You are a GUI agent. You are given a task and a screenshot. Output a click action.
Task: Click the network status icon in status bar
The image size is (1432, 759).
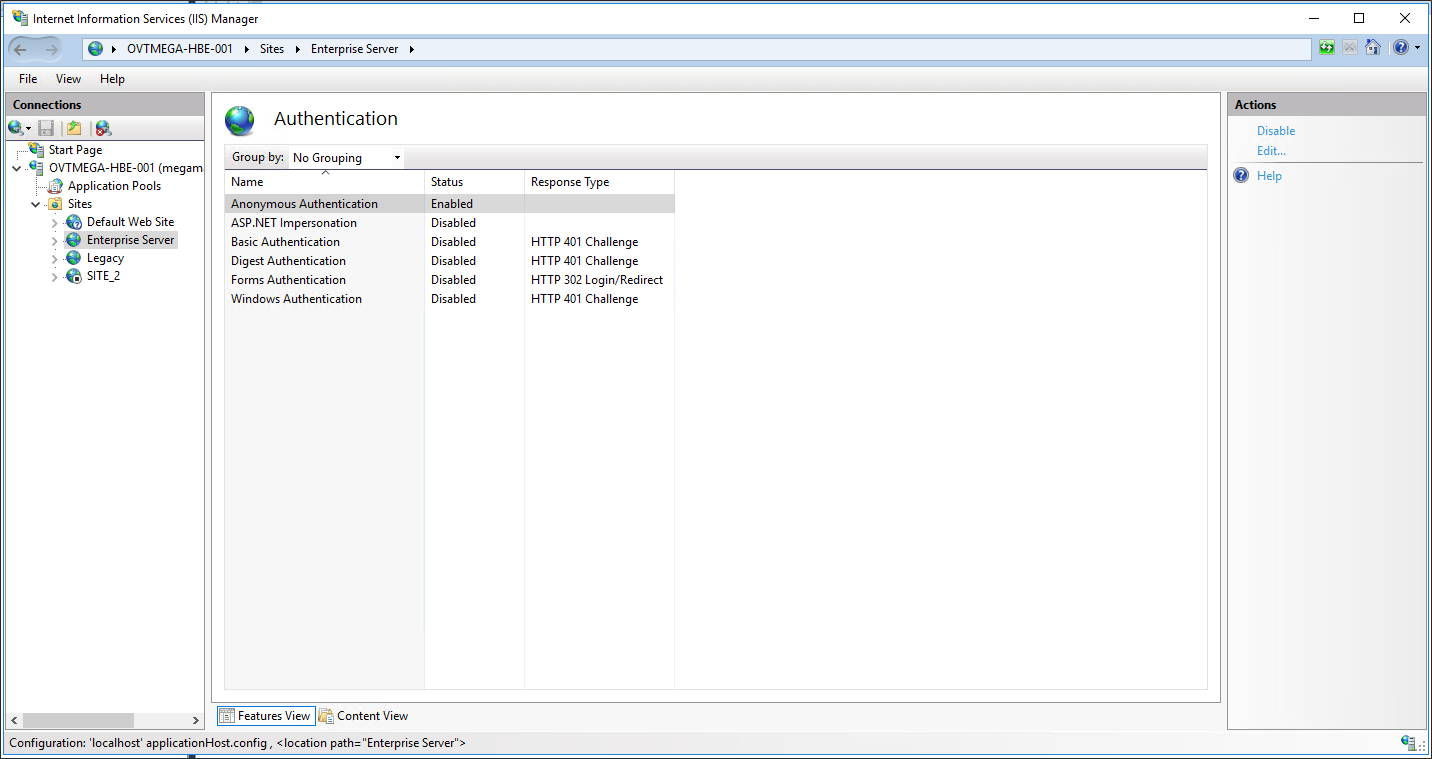coord(1409,743)
